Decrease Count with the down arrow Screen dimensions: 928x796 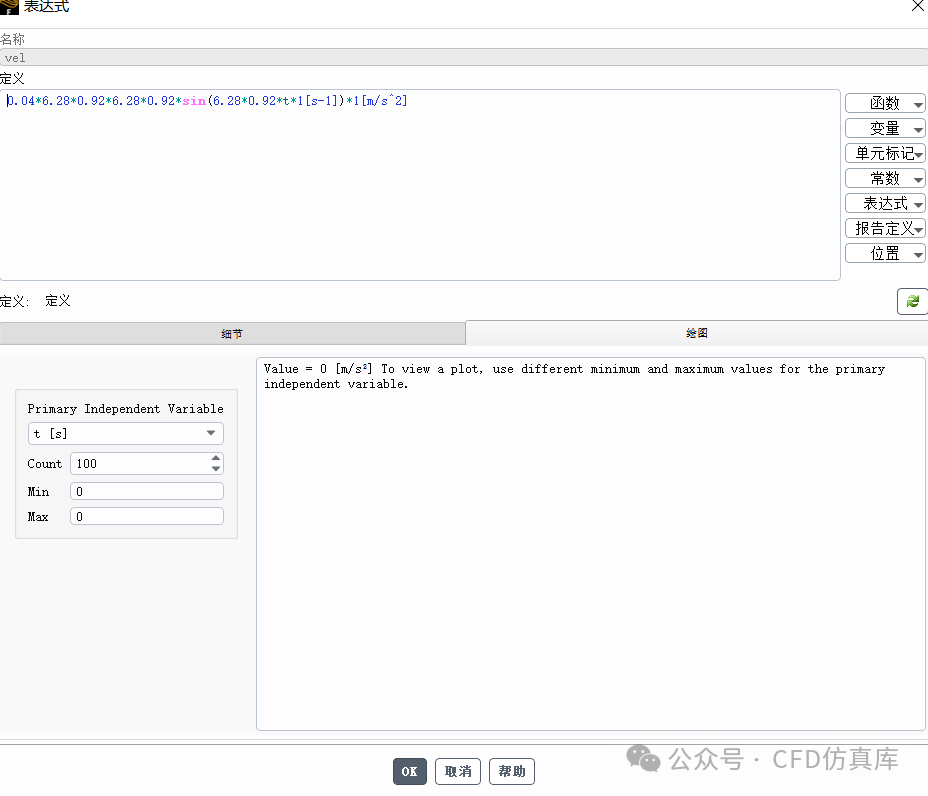click(216, 469)
